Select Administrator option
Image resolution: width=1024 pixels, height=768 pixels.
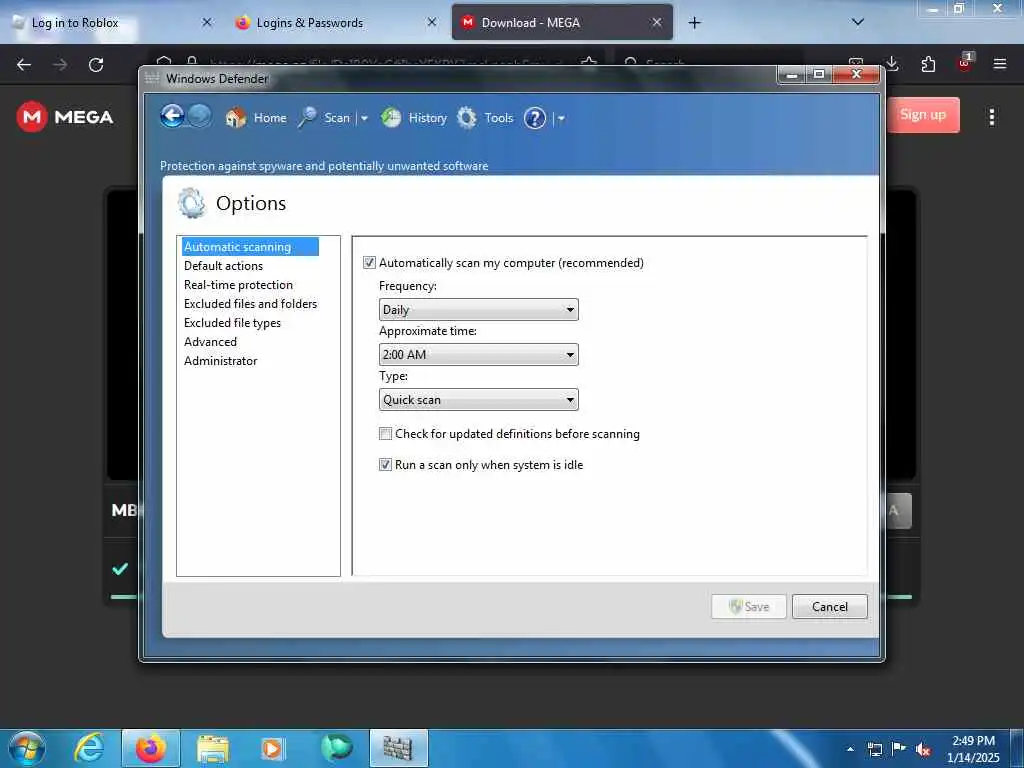tap(221, 360)
